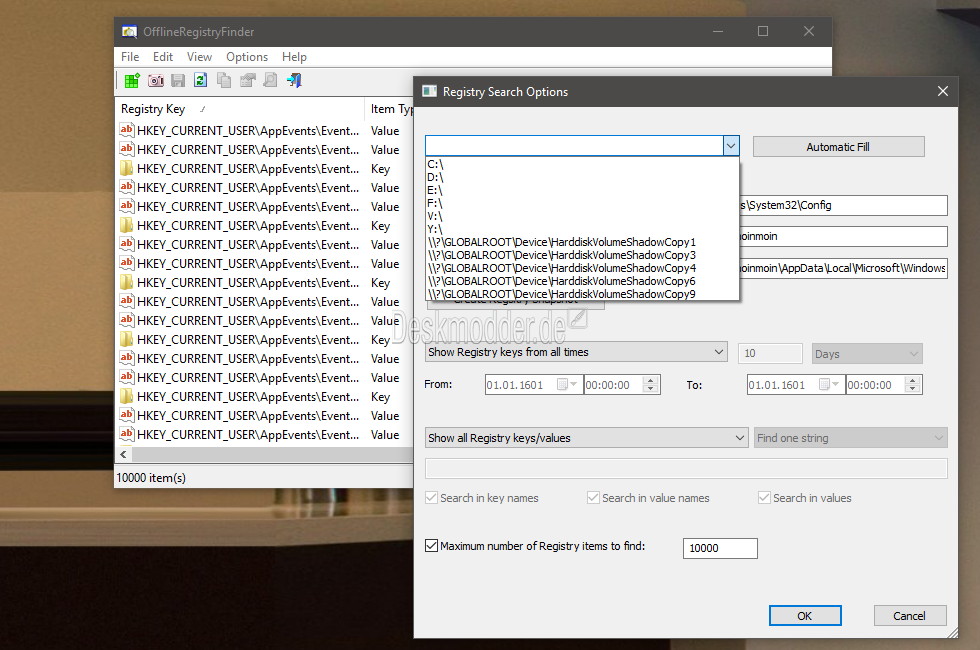Collapse the base folder combo box arrow
Viewport: 980px width, 650px height.
coord(731,146)
